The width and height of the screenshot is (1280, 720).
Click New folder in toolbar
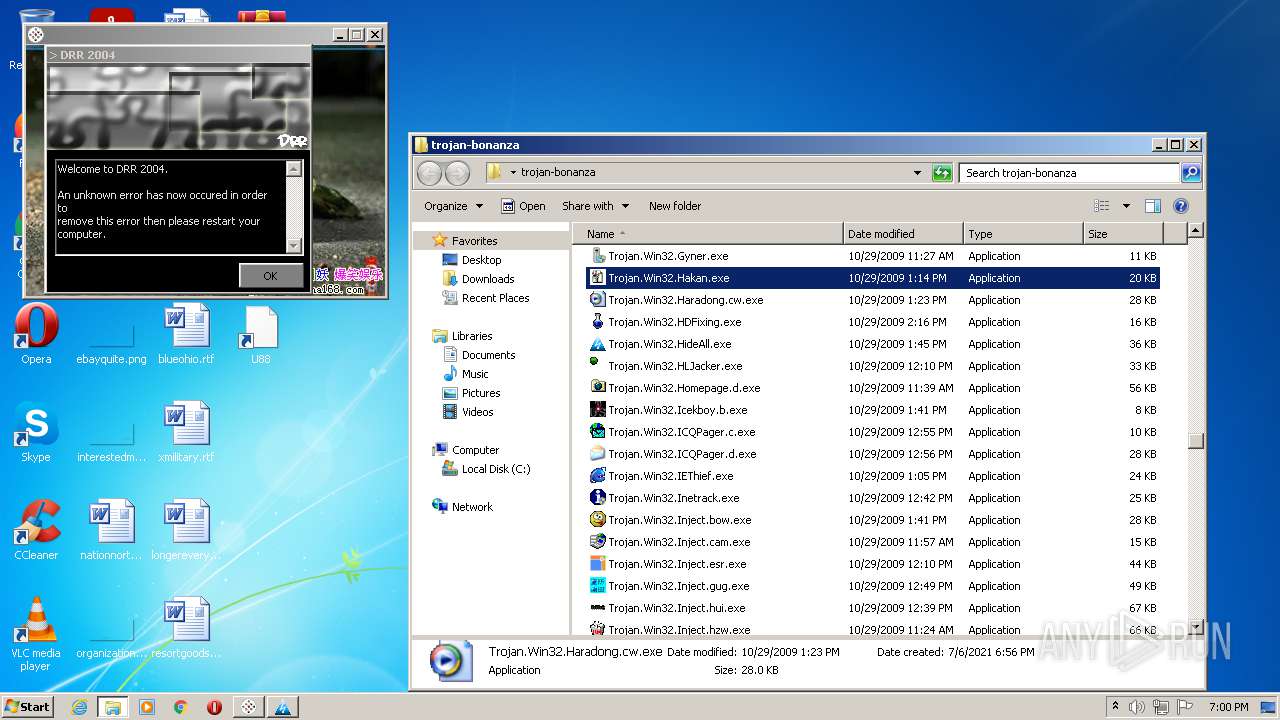pyautogui.click(x=675, y=206)
